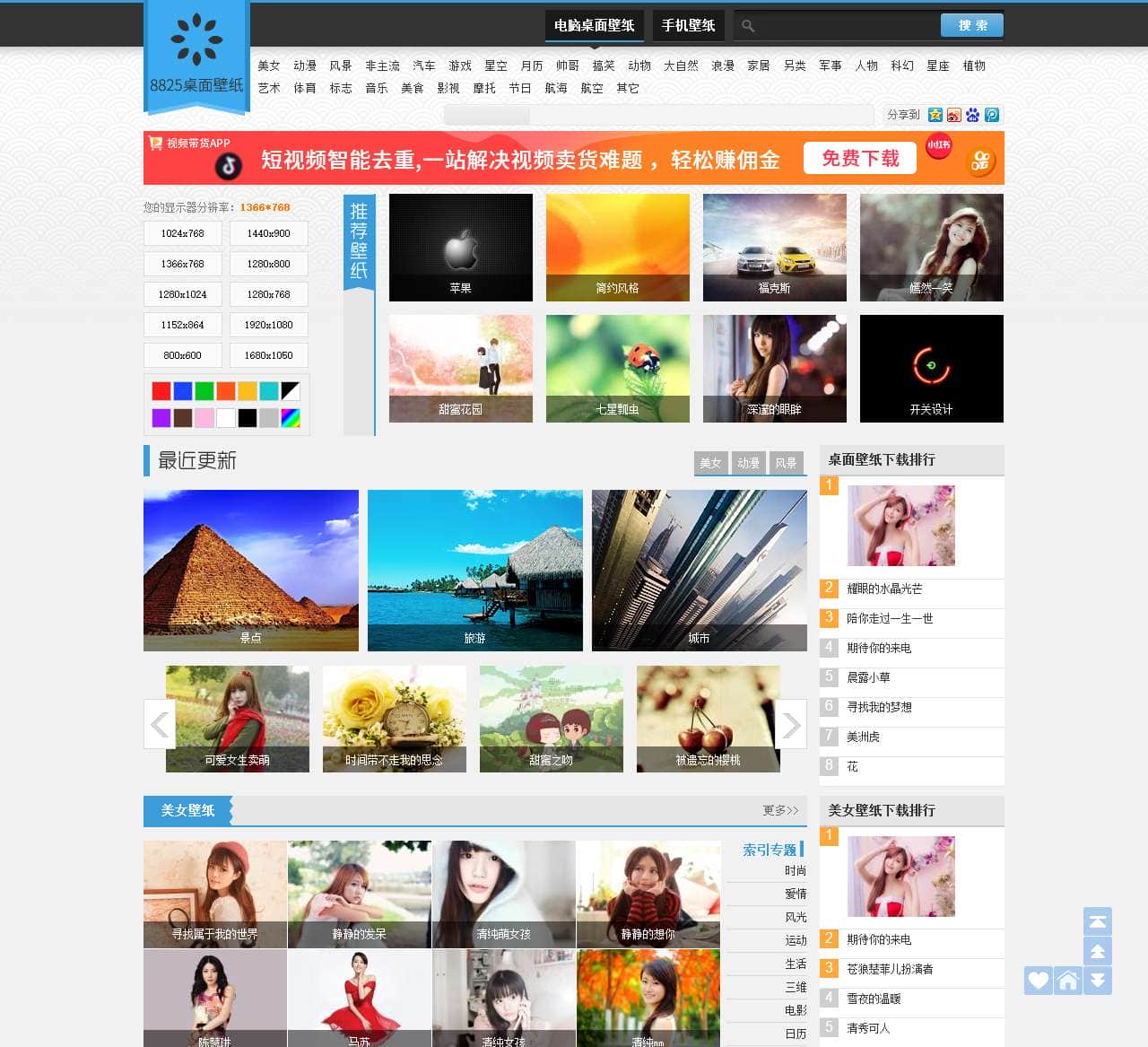The height and width of the screenshot is (1047, 1148).
Task: Click the previous arrow of the carousel
Action: click(160, 724)
